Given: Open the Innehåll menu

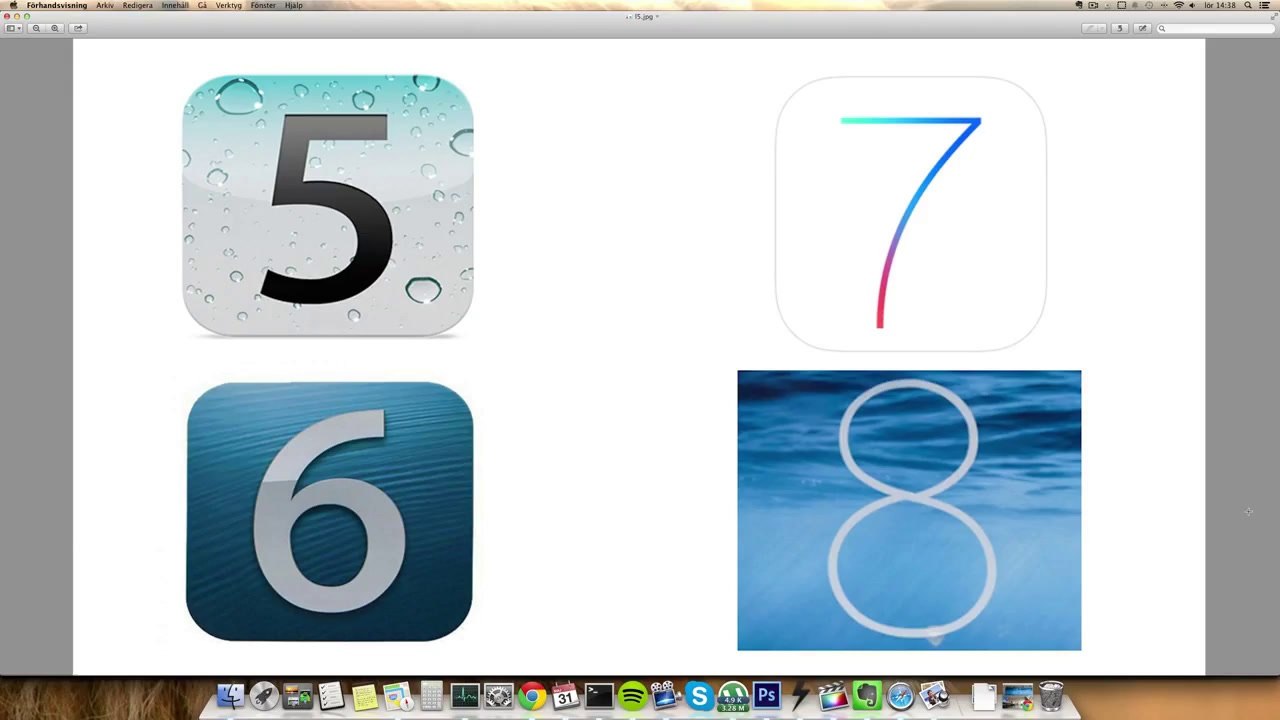Looking at the screenshot, I should [x=175, y=5].
